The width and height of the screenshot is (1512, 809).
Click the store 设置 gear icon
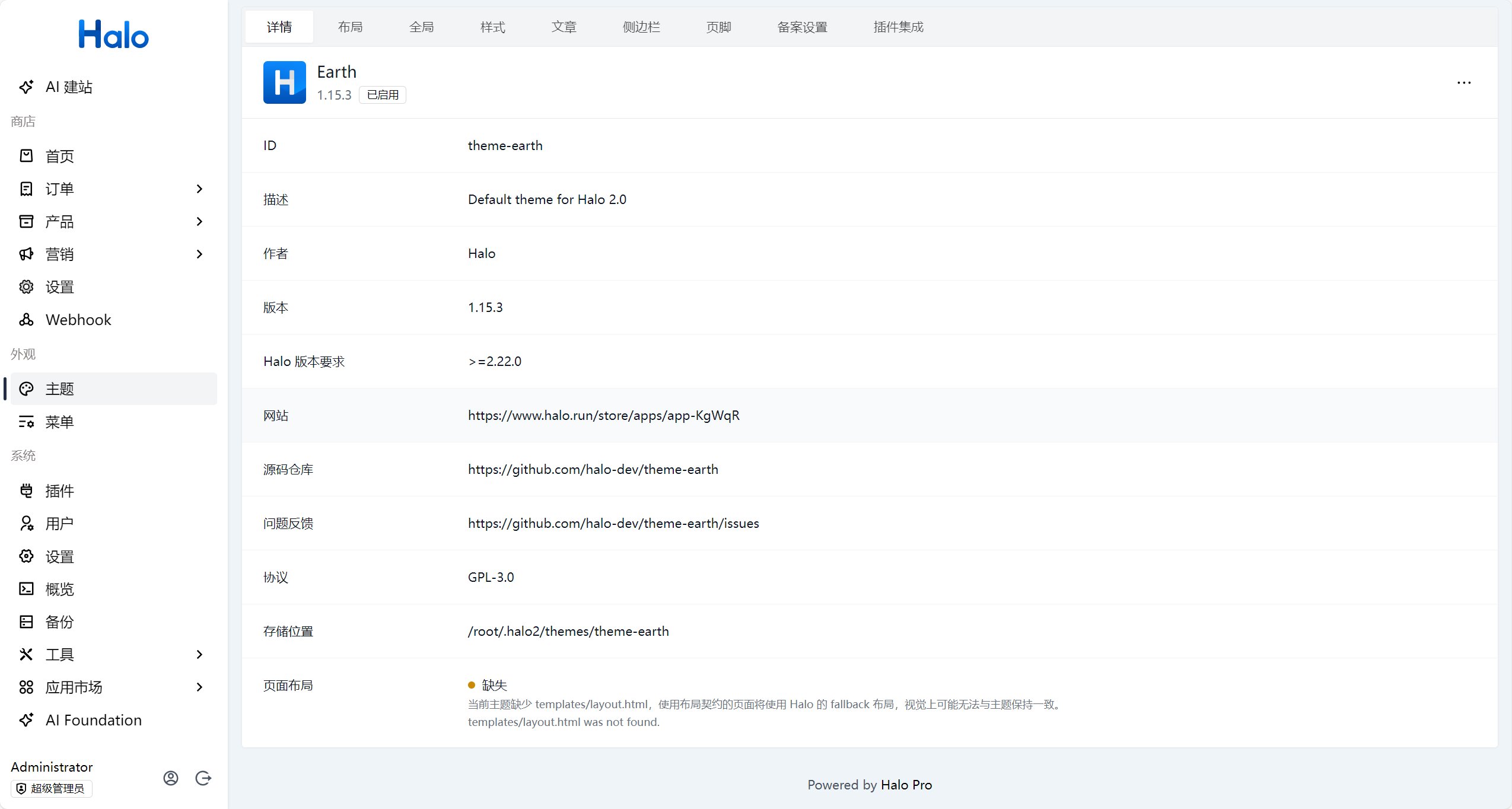(26, 287)
